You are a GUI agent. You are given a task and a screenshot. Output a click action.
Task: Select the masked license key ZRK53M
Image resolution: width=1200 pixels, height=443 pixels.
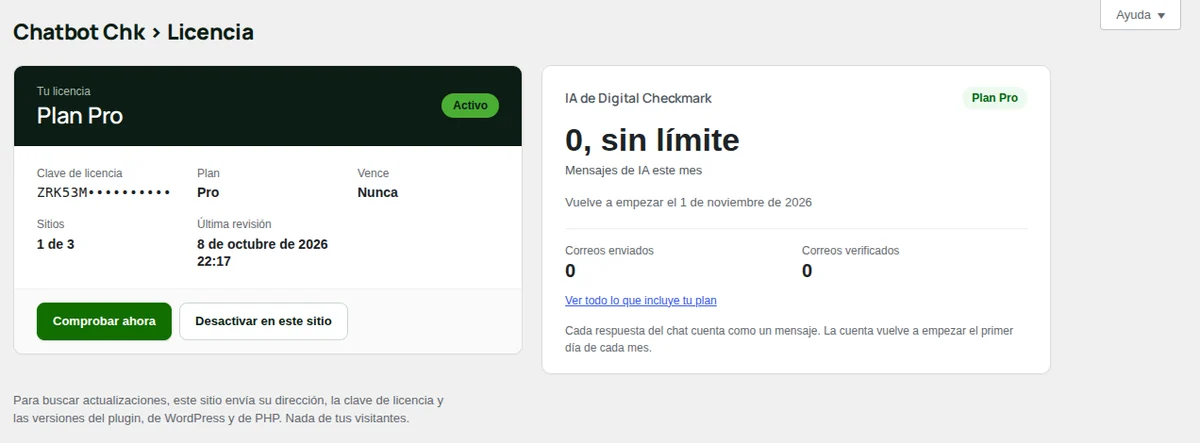[x=104, y=192]
